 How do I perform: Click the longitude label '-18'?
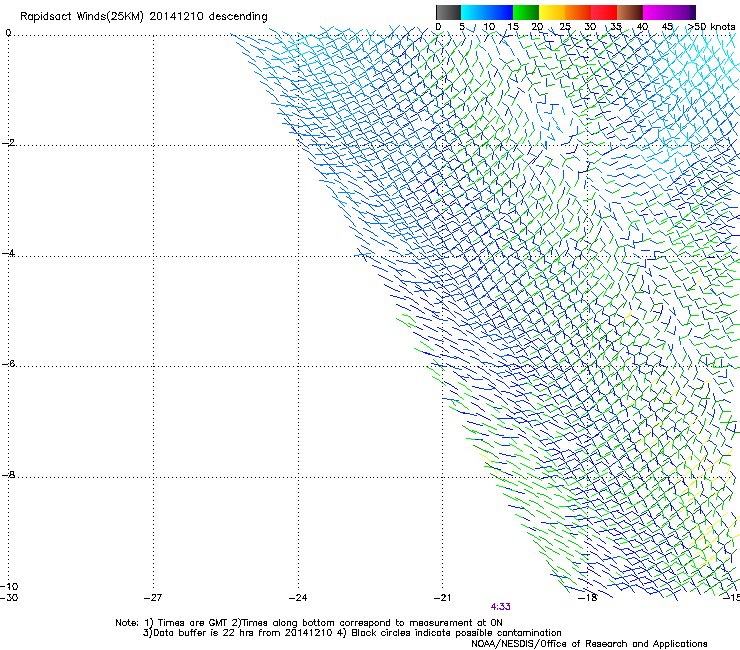click(588, 598)
